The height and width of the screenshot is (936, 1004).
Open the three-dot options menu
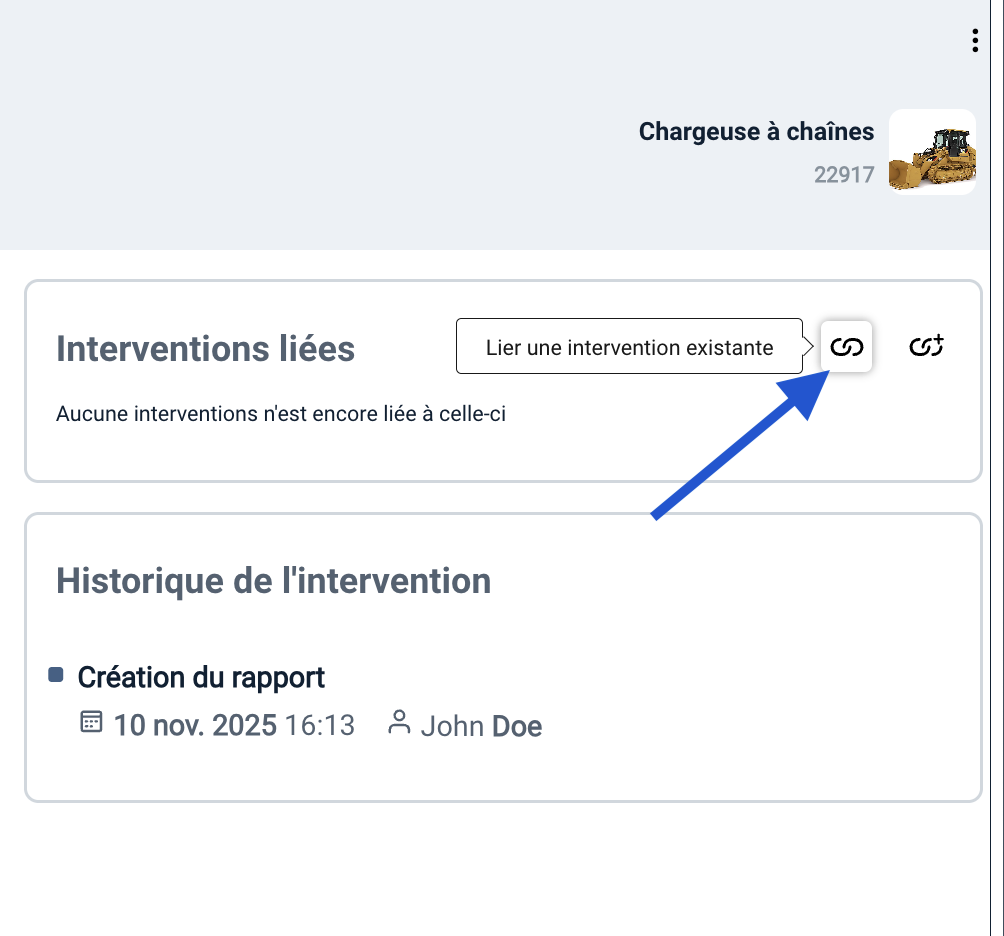point(975,41)
